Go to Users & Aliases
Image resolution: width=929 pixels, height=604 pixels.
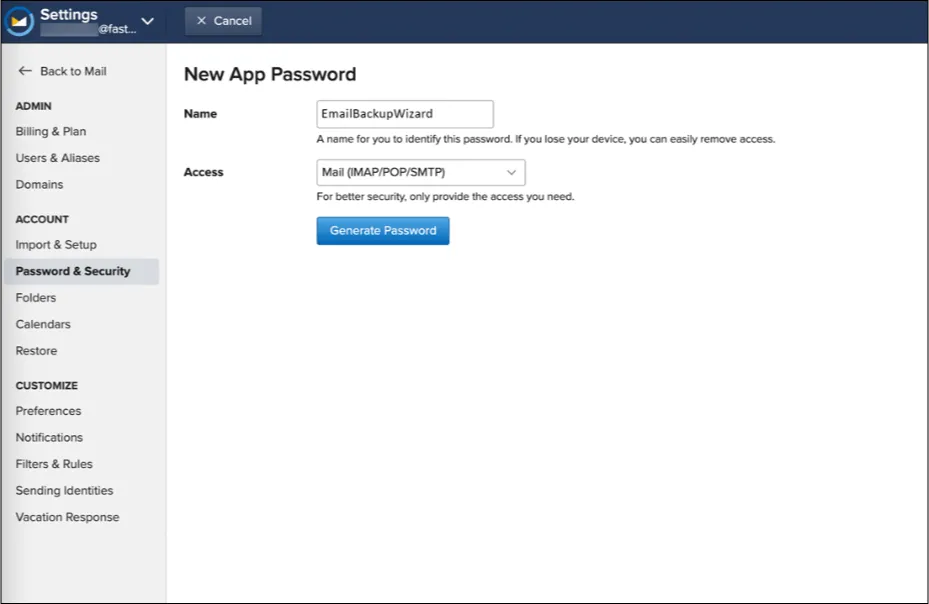57,158
